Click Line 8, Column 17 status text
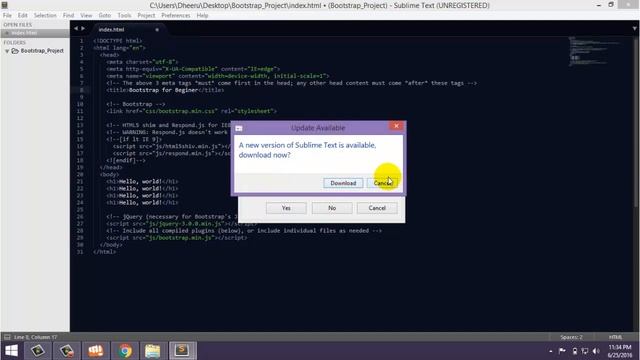 click(x=36, y=337)
